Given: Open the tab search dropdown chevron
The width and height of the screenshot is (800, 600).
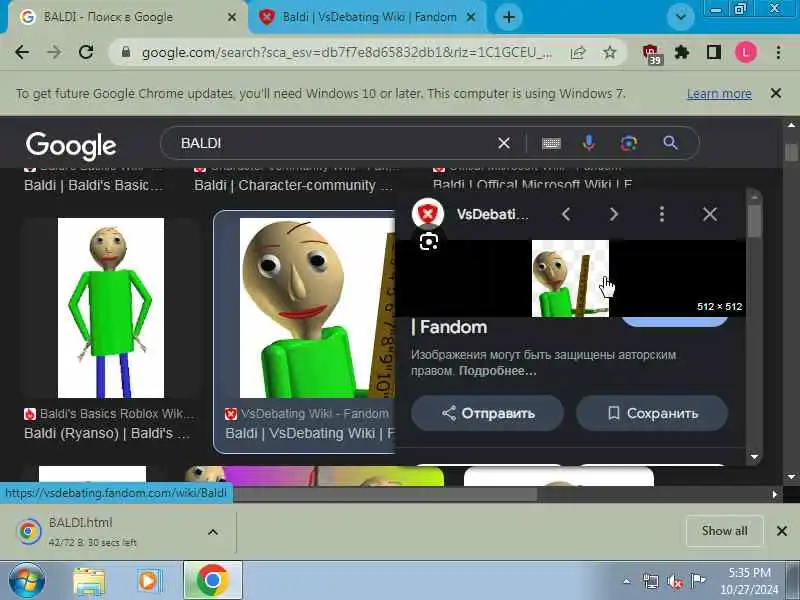Looking at the screenshot, I should coord(680,17).
